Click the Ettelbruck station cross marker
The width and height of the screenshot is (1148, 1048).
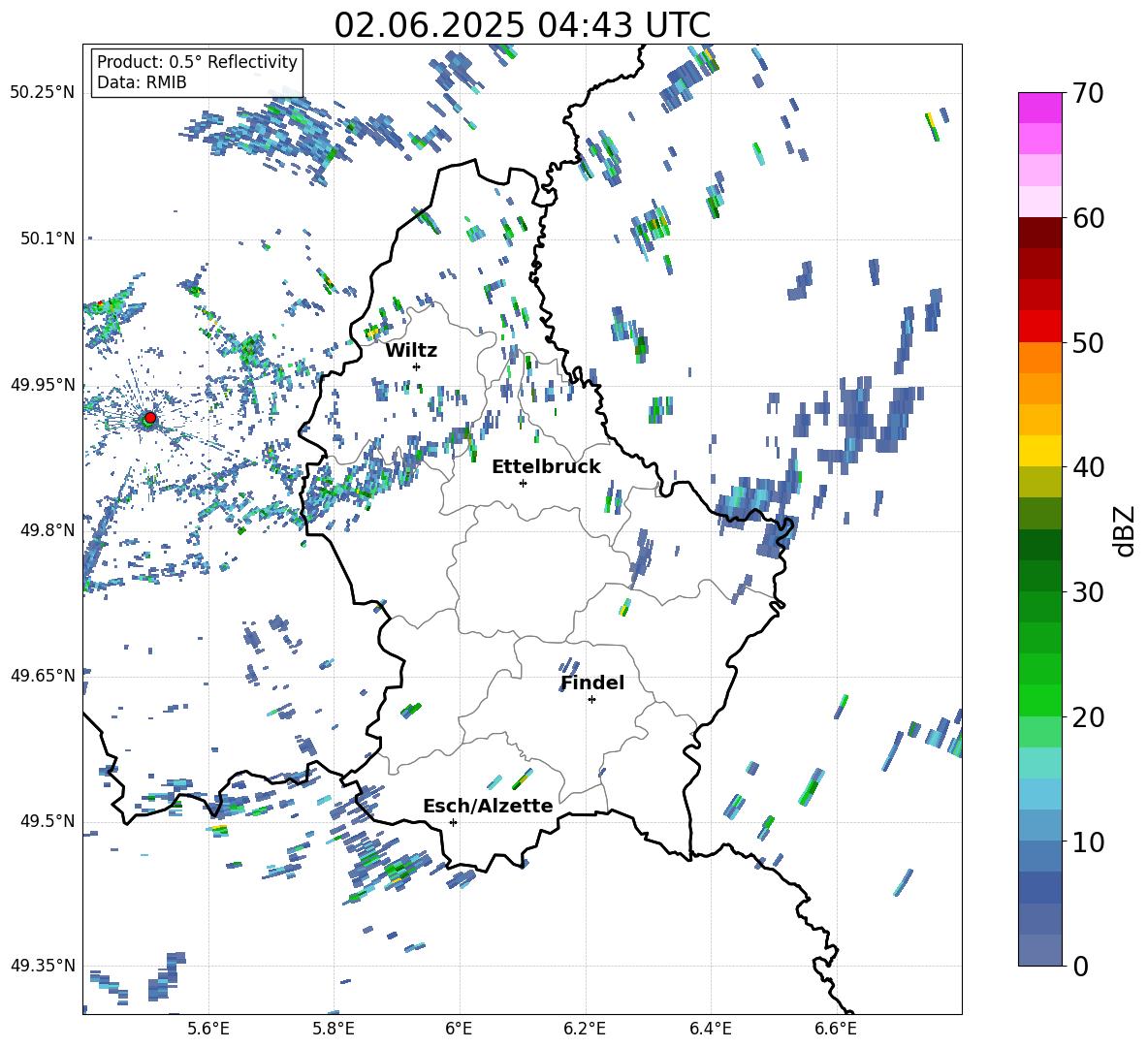pos(523,483)
